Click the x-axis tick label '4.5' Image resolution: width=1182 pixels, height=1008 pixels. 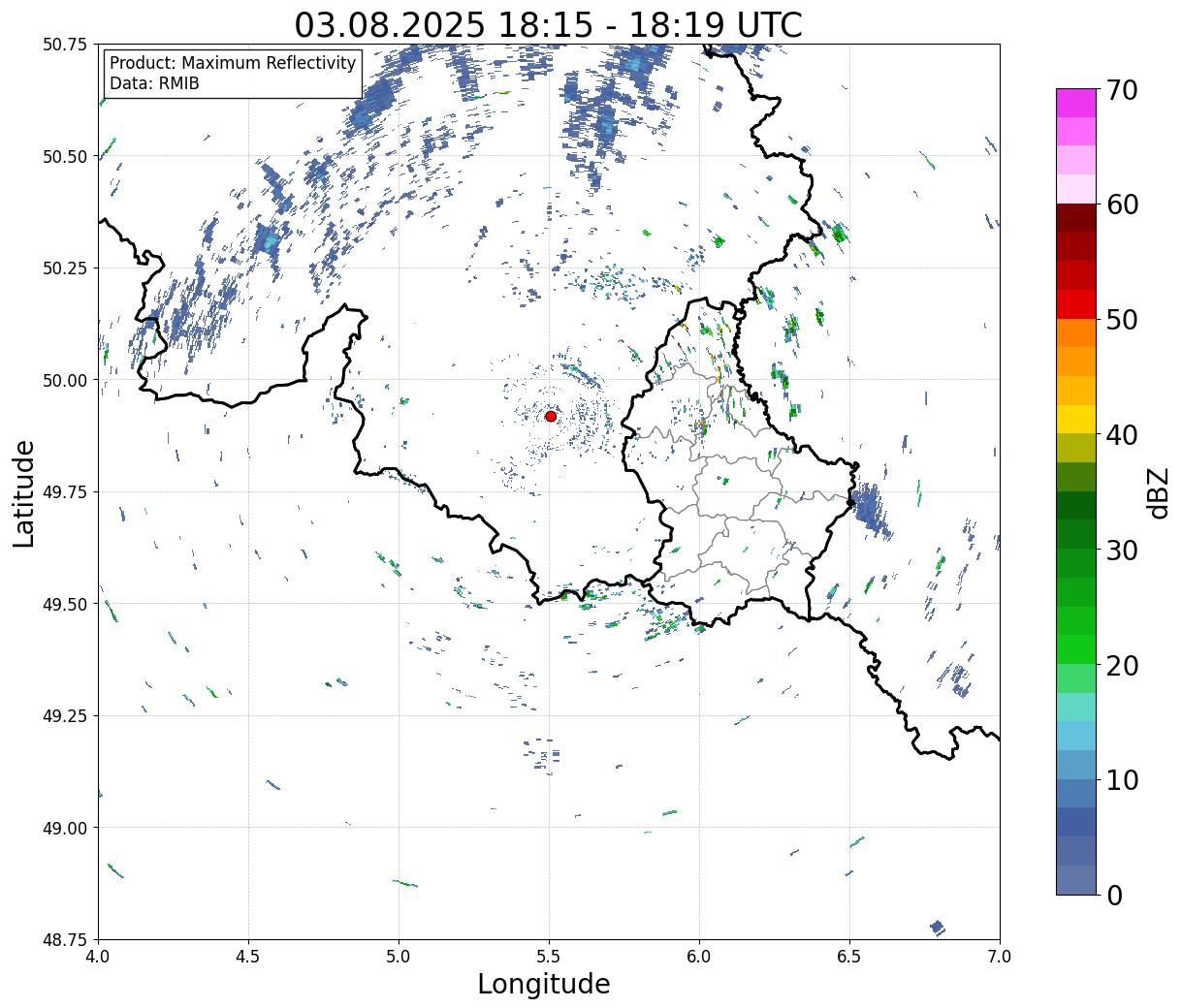pos(248,956)
